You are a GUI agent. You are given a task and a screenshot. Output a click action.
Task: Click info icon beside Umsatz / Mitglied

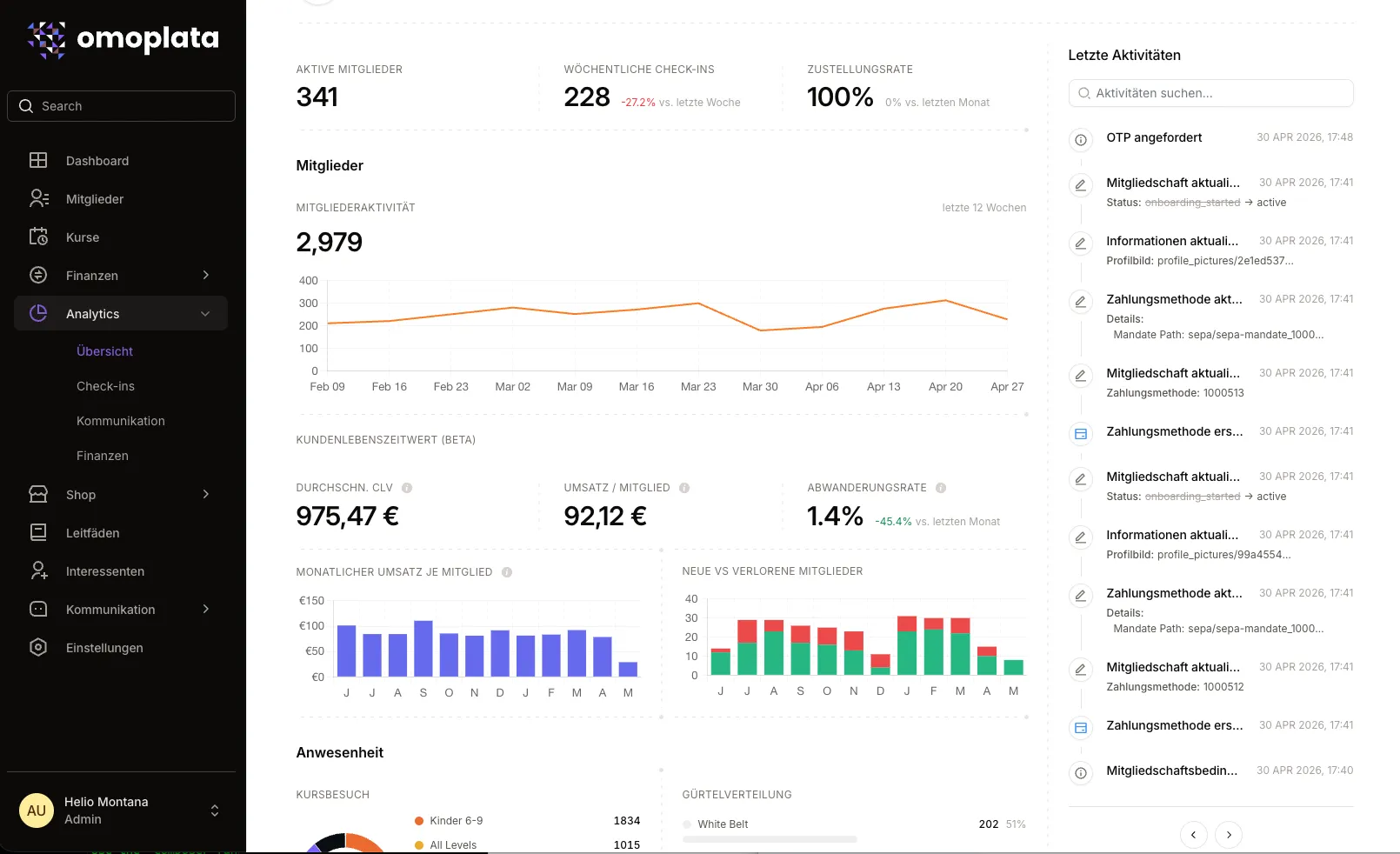(684, 488)
